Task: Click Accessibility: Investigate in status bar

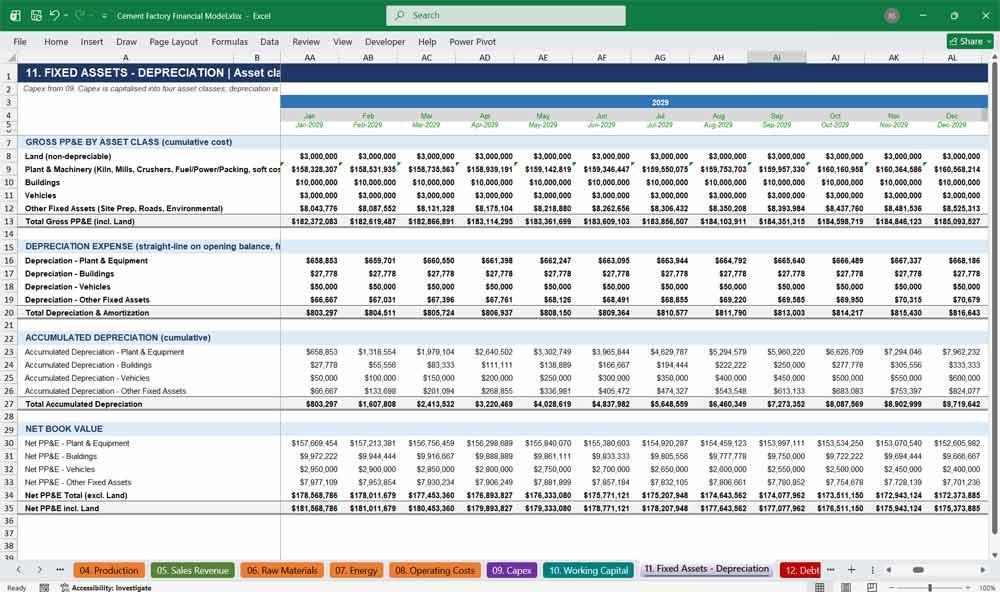Action: [106, 588]
